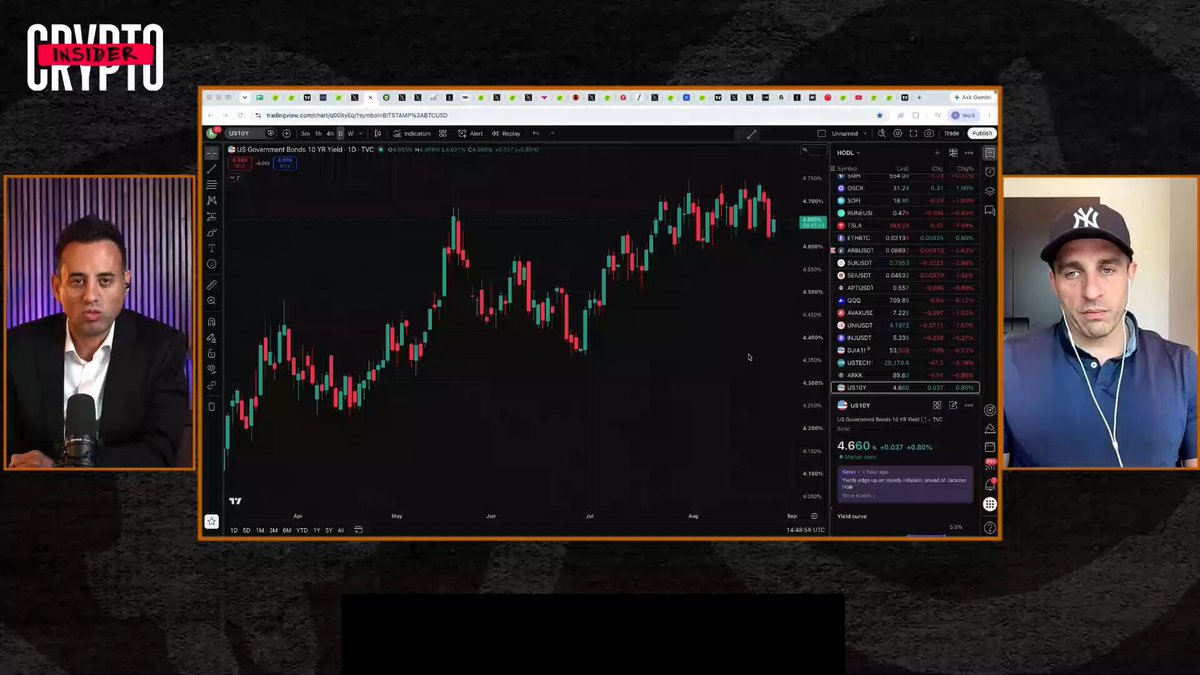
Task: Select TSLA in the watchlist
Action: [905, 225]
